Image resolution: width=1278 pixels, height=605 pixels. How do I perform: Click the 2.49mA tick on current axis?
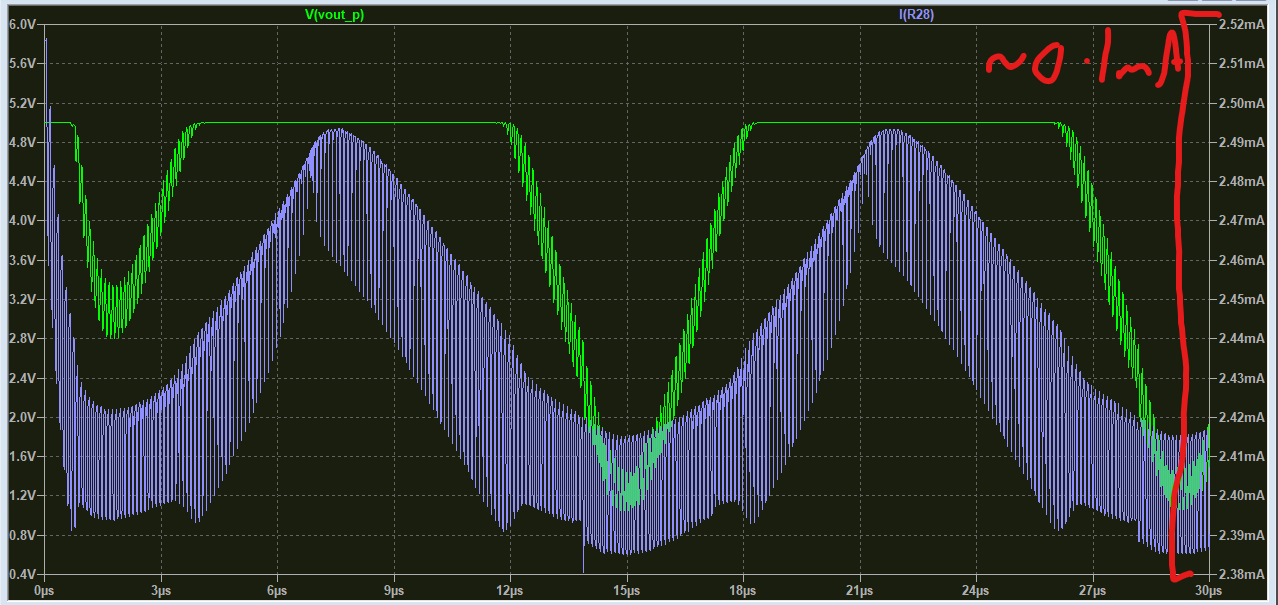pos(1238,143)
